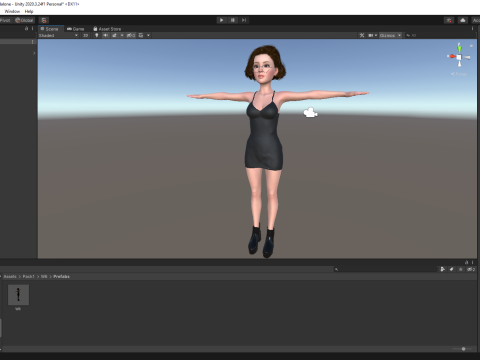The width and height of the screenshot is (480, 360).
Task: Click the gray right-side gizmo cone
Action: [x=467, y=58]
